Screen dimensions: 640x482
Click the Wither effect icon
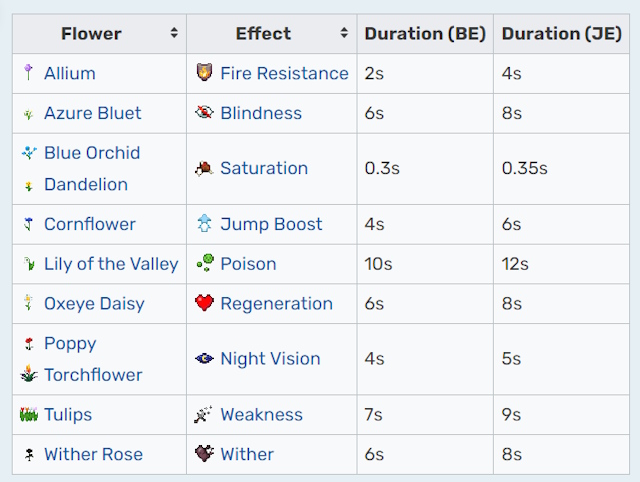tap(204, 453)
